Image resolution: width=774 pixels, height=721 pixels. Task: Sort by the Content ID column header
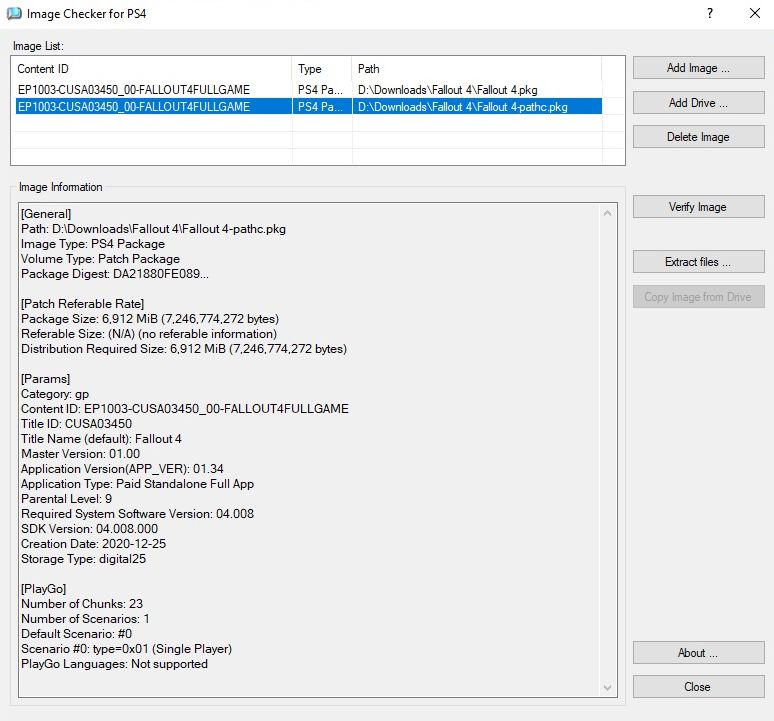tap(153, 69)
